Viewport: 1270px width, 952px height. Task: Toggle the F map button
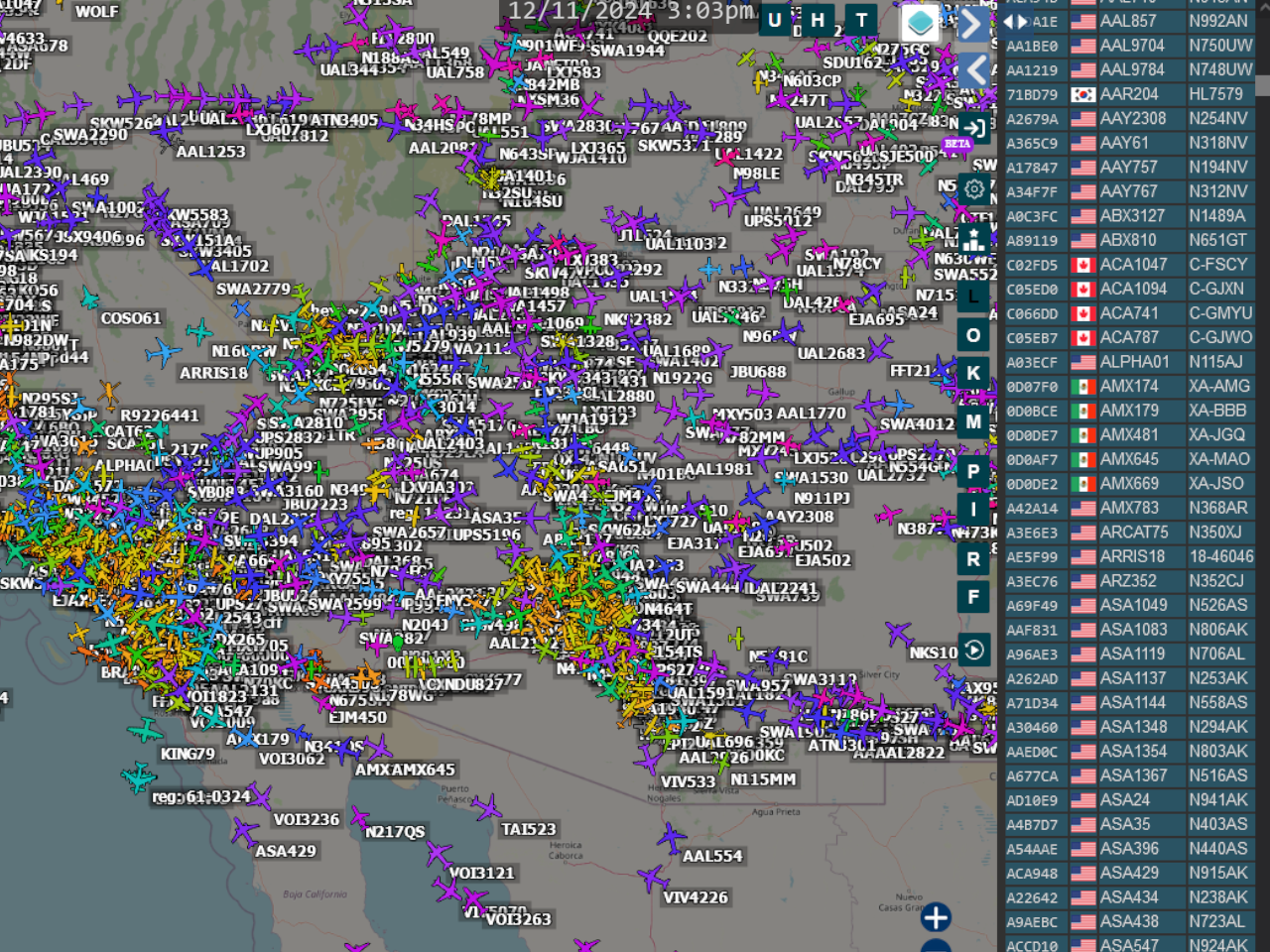coord(973,597)
